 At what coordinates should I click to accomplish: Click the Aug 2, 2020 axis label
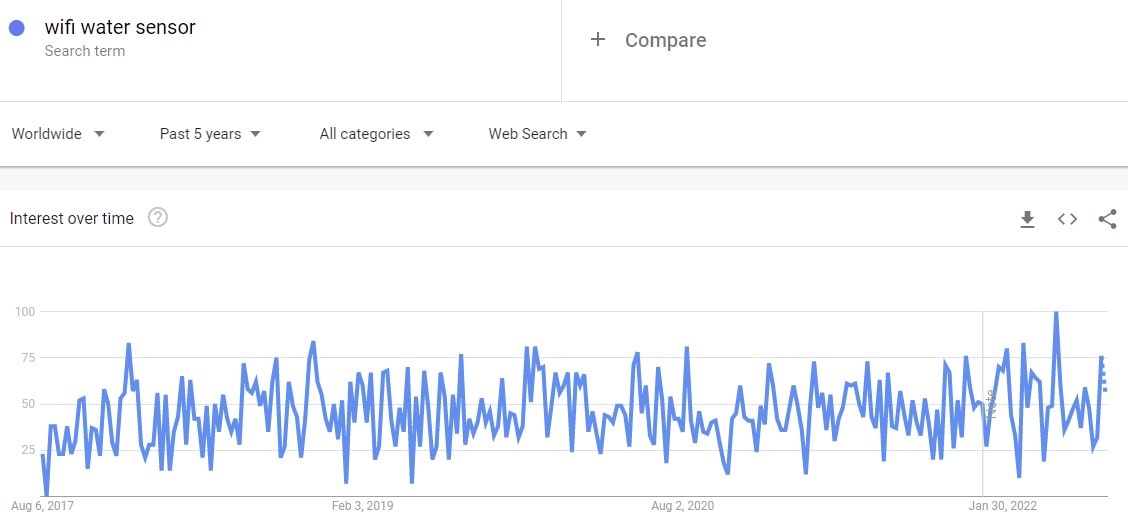pyautogui.click(x=682, y=506)
